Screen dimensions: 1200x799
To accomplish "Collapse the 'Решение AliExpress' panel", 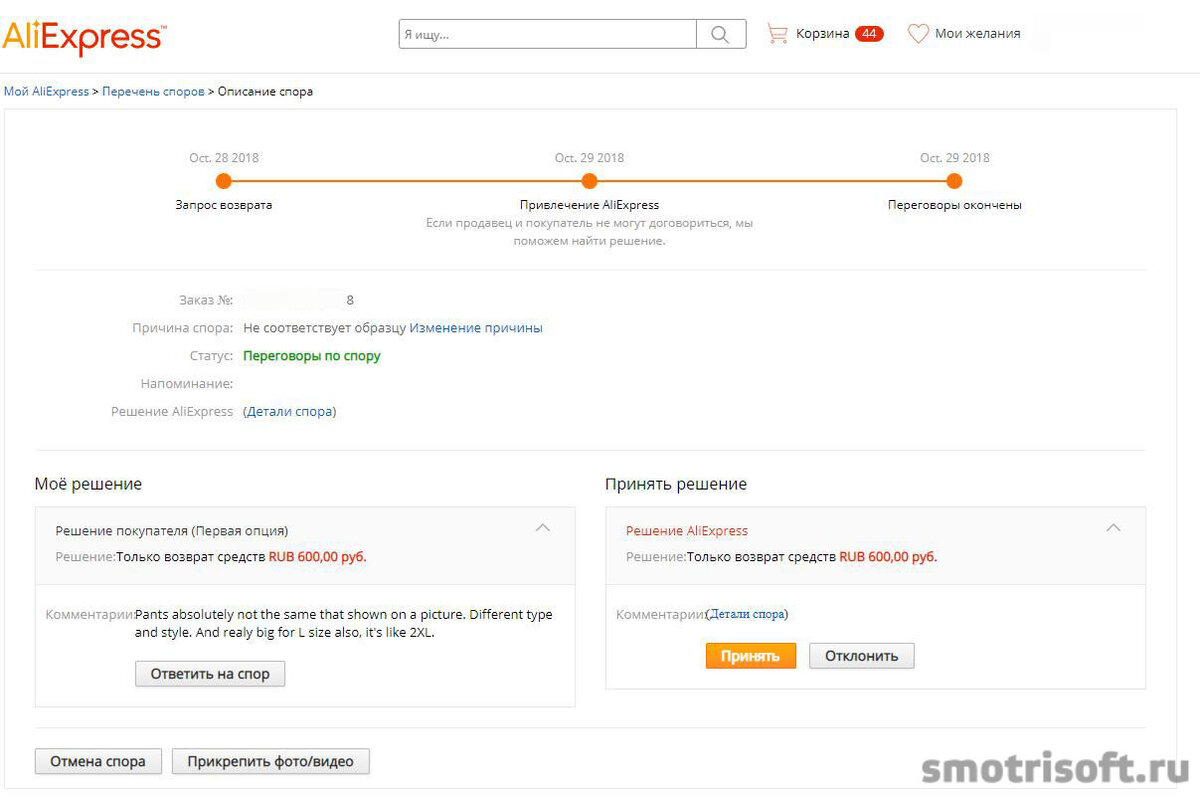I will pyautogui.click(x=1113, y=525).
